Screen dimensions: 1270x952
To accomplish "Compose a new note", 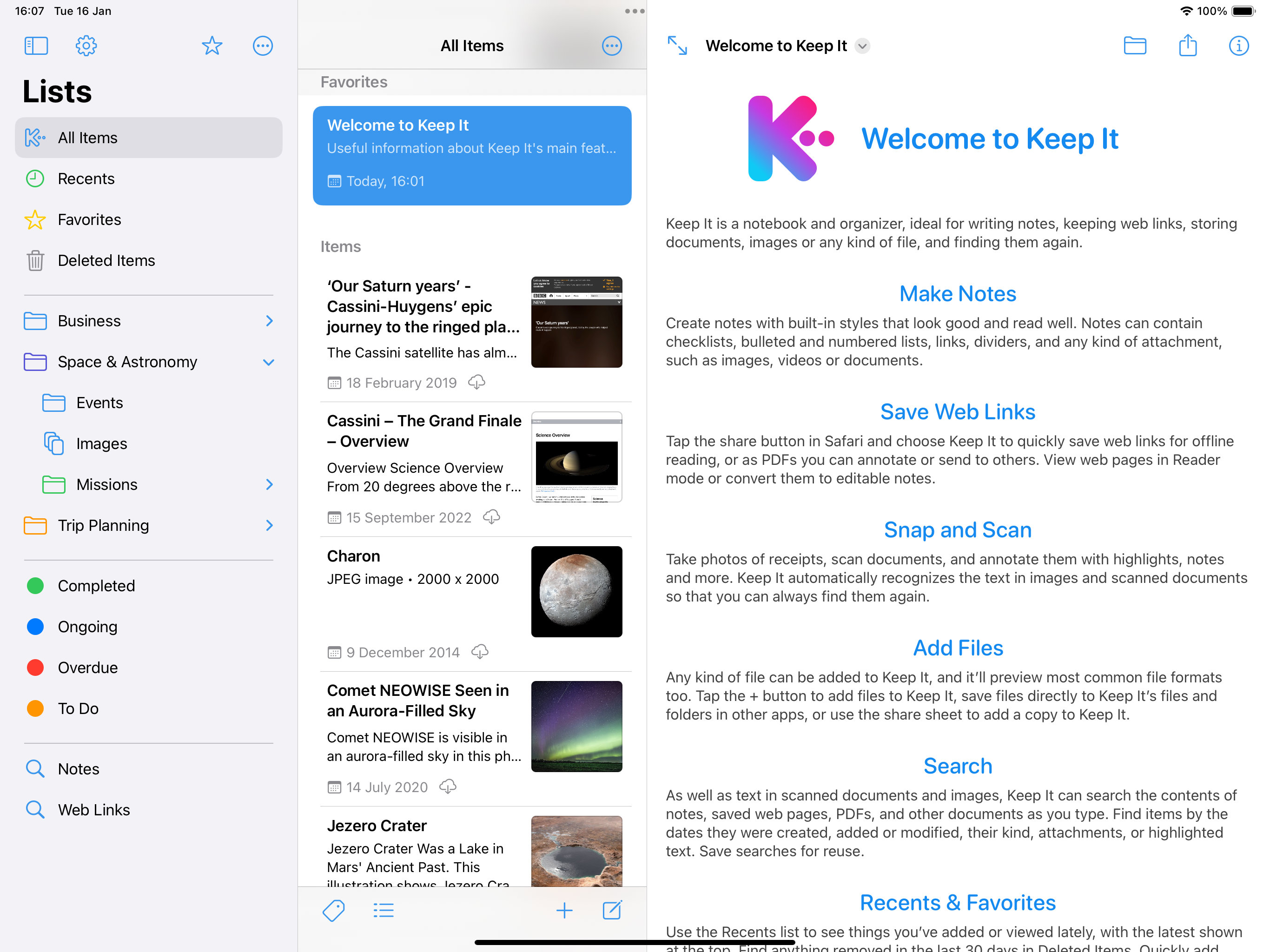I will click(612, 910).
